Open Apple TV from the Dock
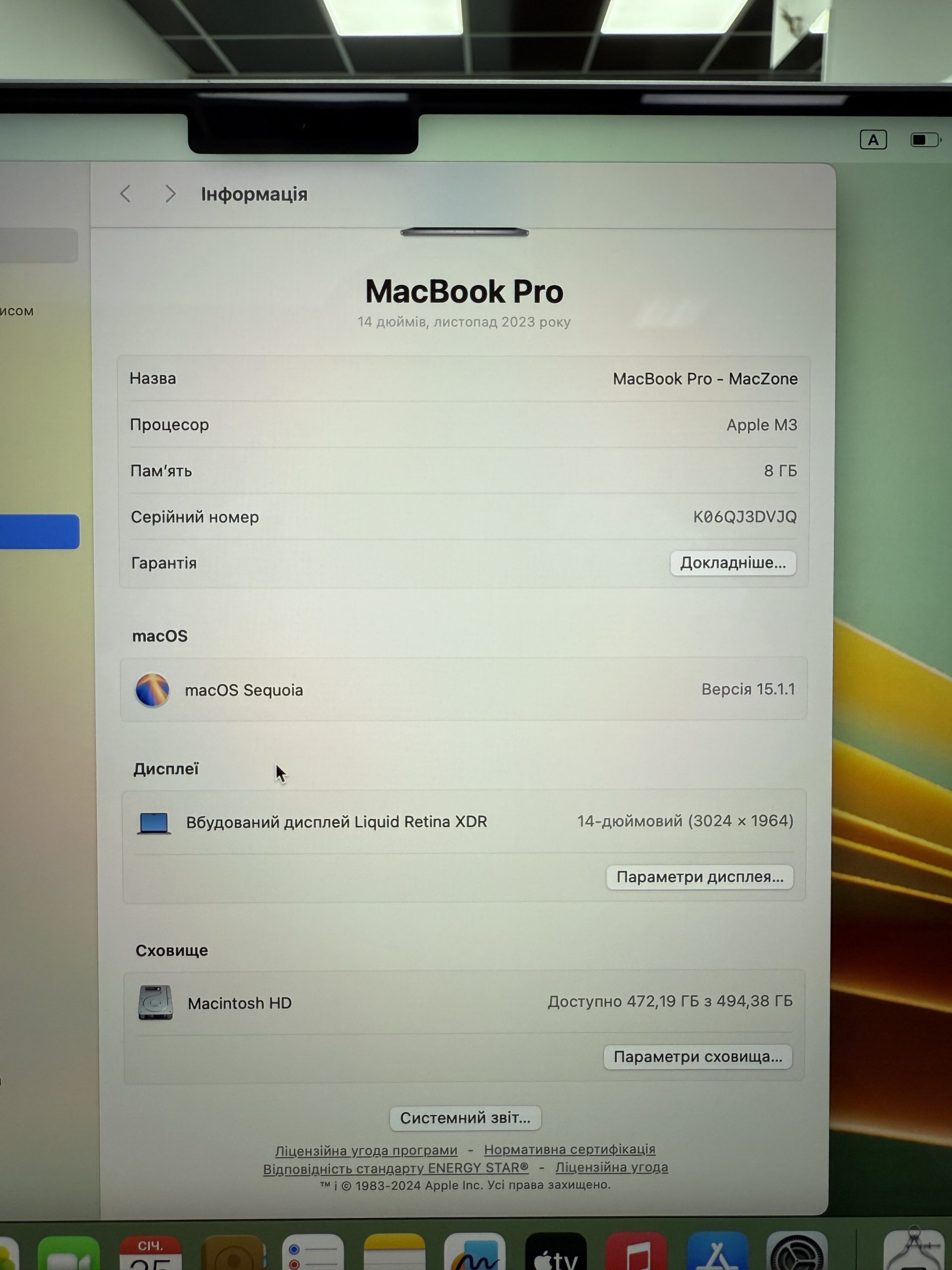The width and height of the screenshot is (952, 1270). 555,1252
